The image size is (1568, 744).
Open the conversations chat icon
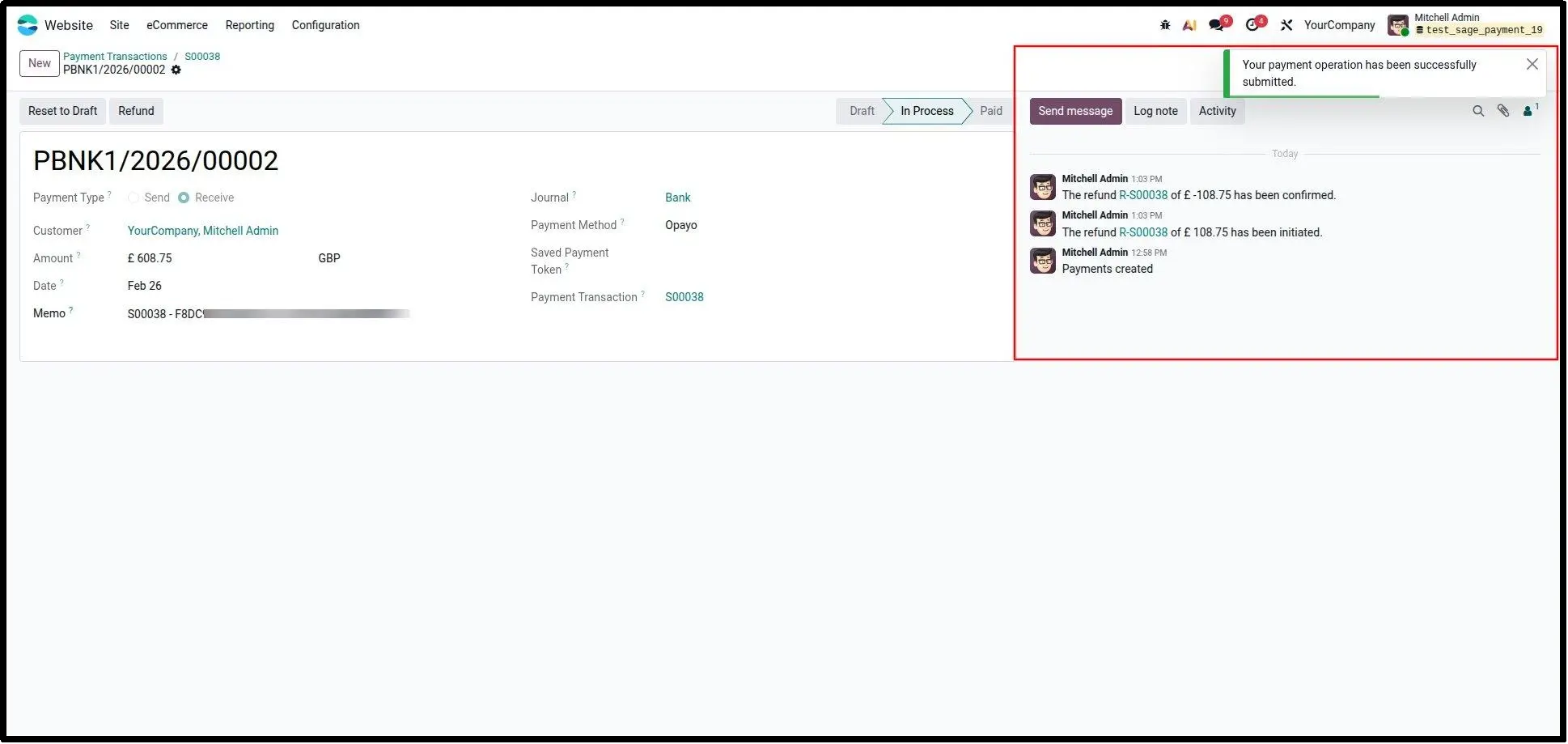coord(1217,25)
